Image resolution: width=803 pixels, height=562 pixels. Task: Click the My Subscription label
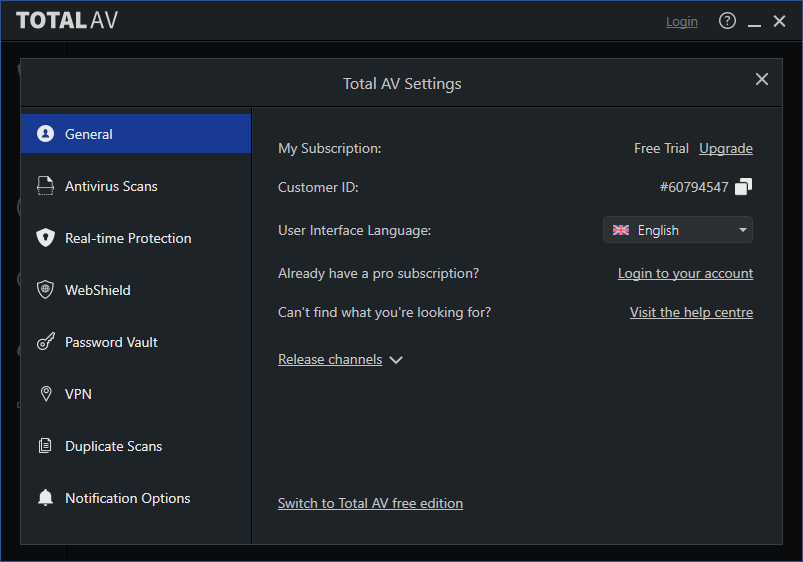tap(329, 148)
